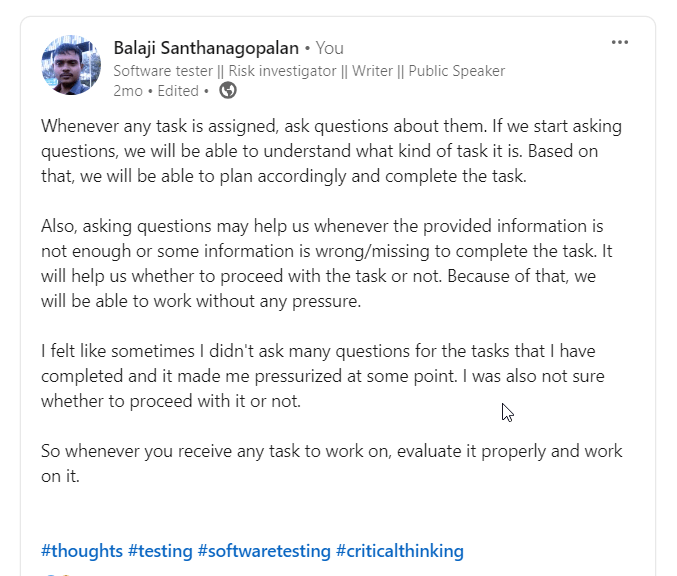Open the #softwaretesting hashtag
The height and width of the screenshot is (576, 677).
coord(264,551)
